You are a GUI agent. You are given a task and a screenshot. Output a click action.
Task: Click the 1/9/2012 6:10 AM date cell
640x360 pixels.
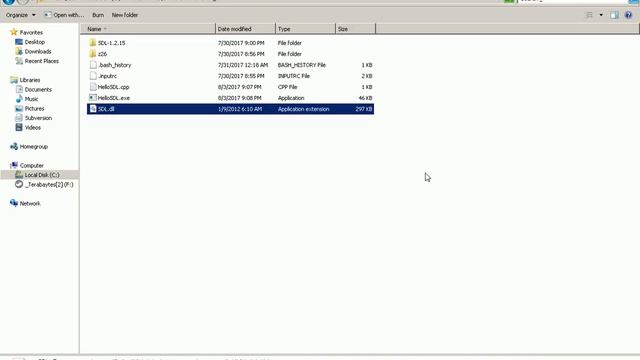(x=240, y=109)
